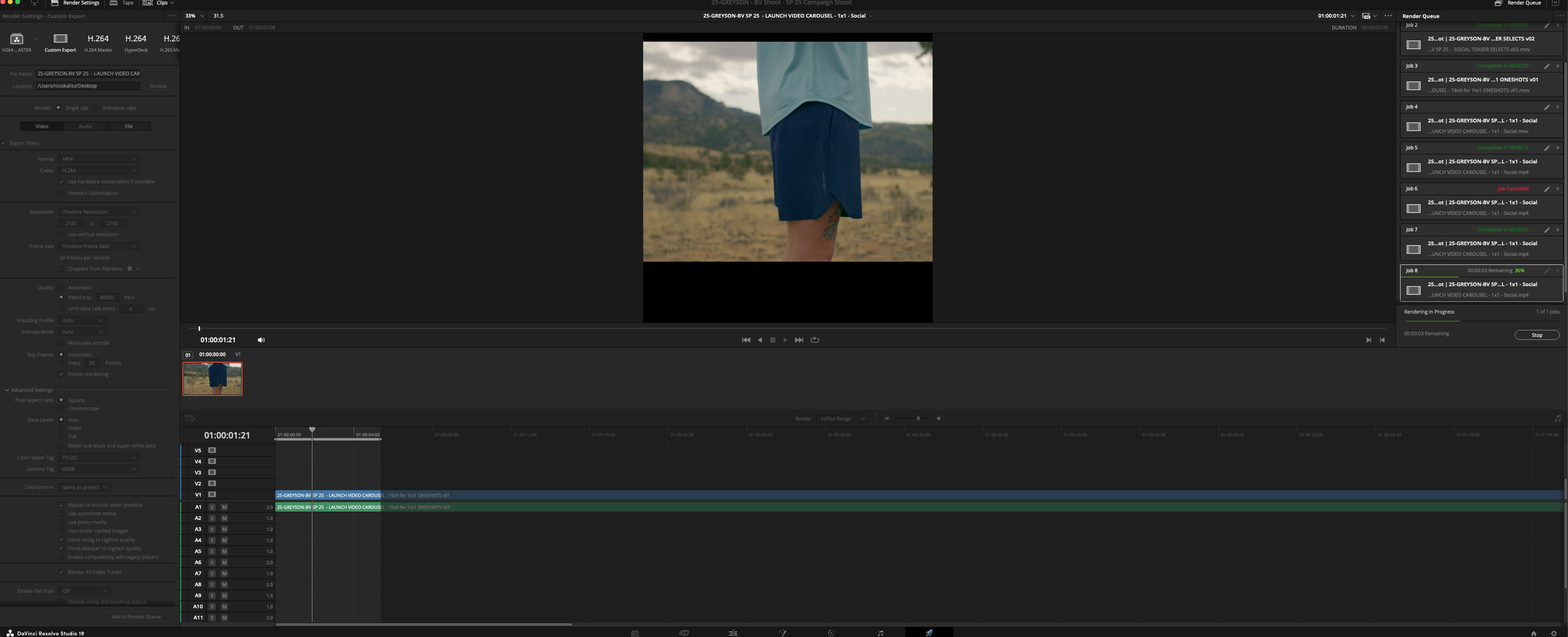Screen dimensions: 1568x637
Task: Stop playback in the viewer
Action: pos(773,340)
